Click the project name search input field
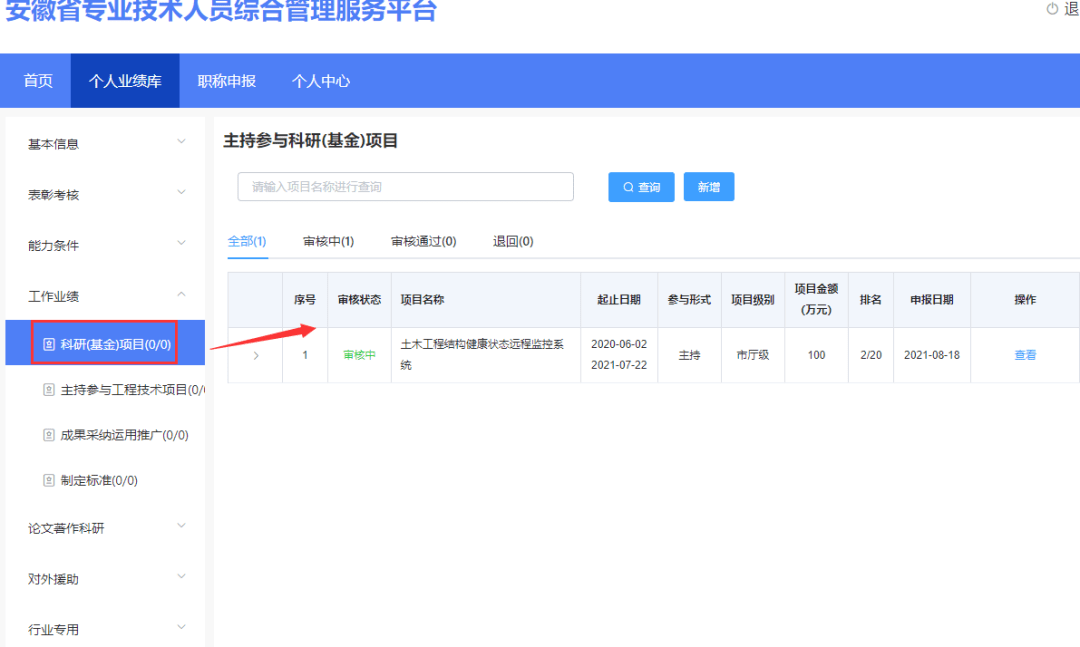Image resolution: width=1080 pixels, height=647 pixels. tap(405, 186)
